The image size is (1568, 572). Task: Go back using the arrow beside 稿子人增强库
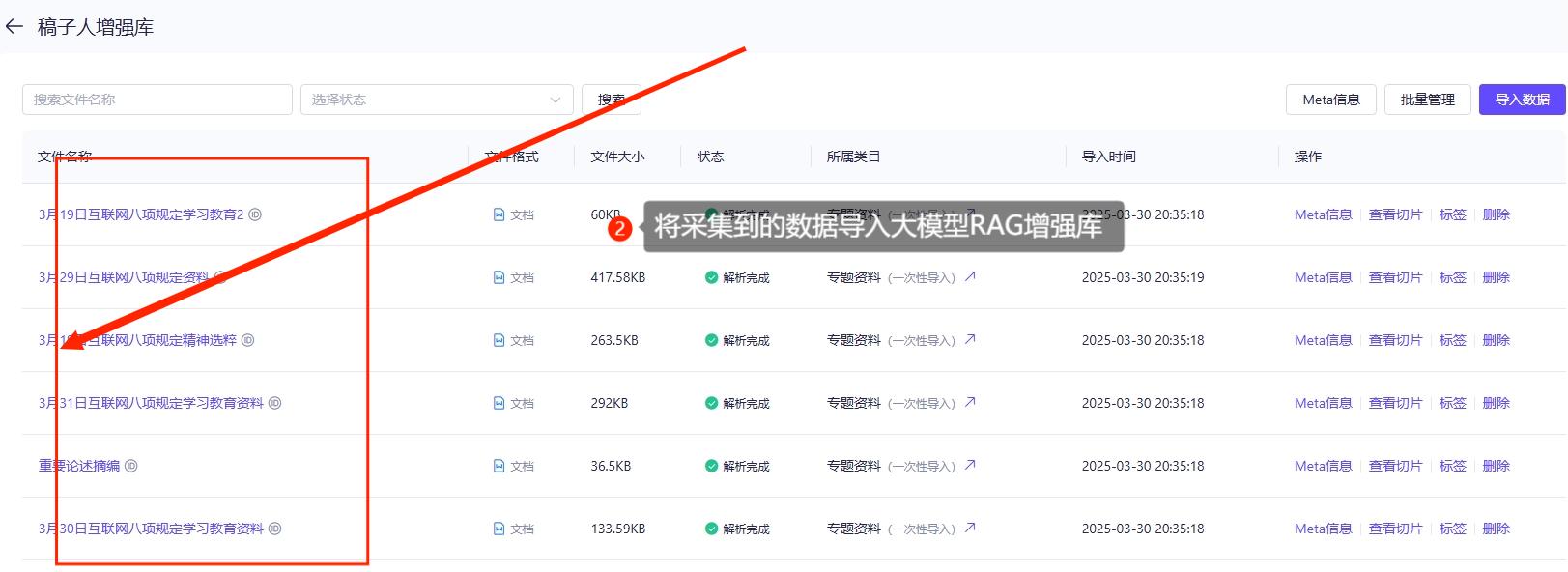(14, 26)
